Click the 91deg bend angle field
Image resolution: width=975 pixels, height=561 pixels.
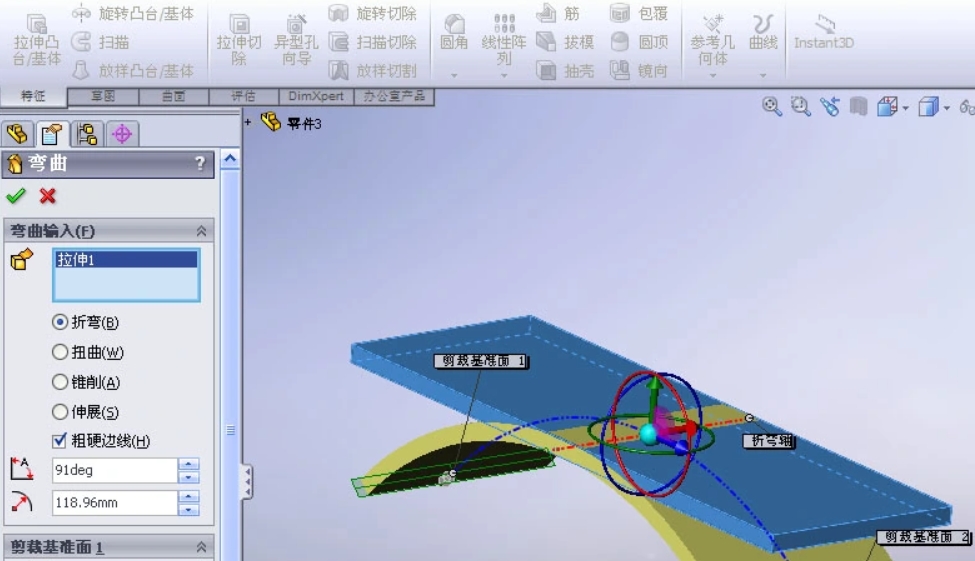click(114, 470)
